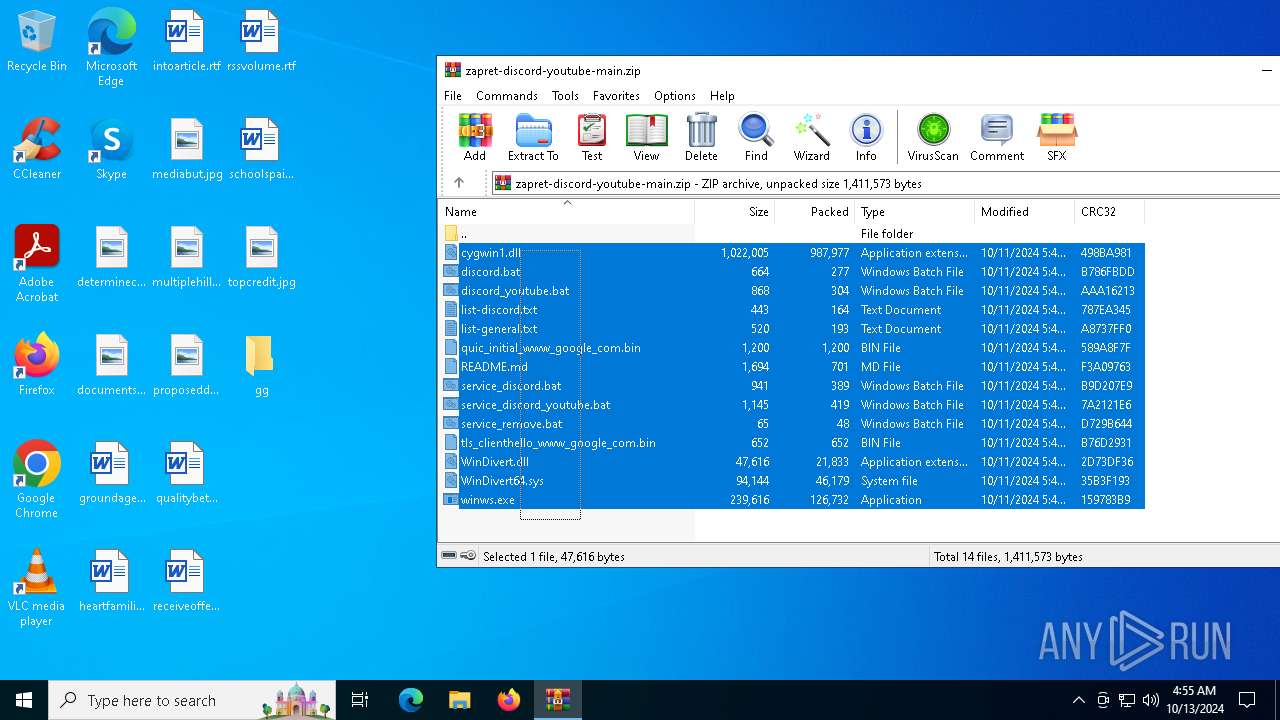1280x720 pixels.
Task: Sort by the Size column header
Action: pyautogui.click(x=735, y=212)
